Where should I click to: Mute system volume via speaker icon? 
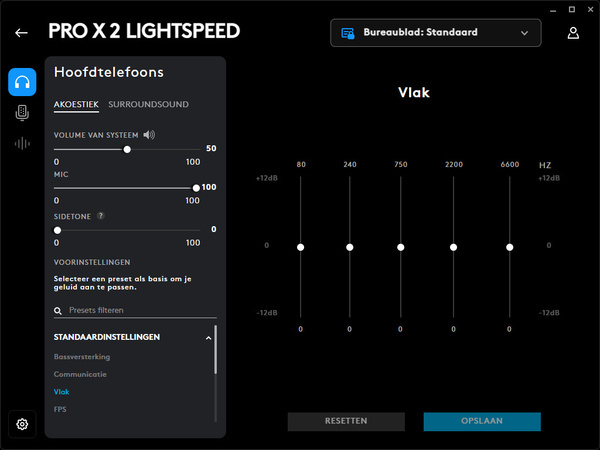point(149,135)
